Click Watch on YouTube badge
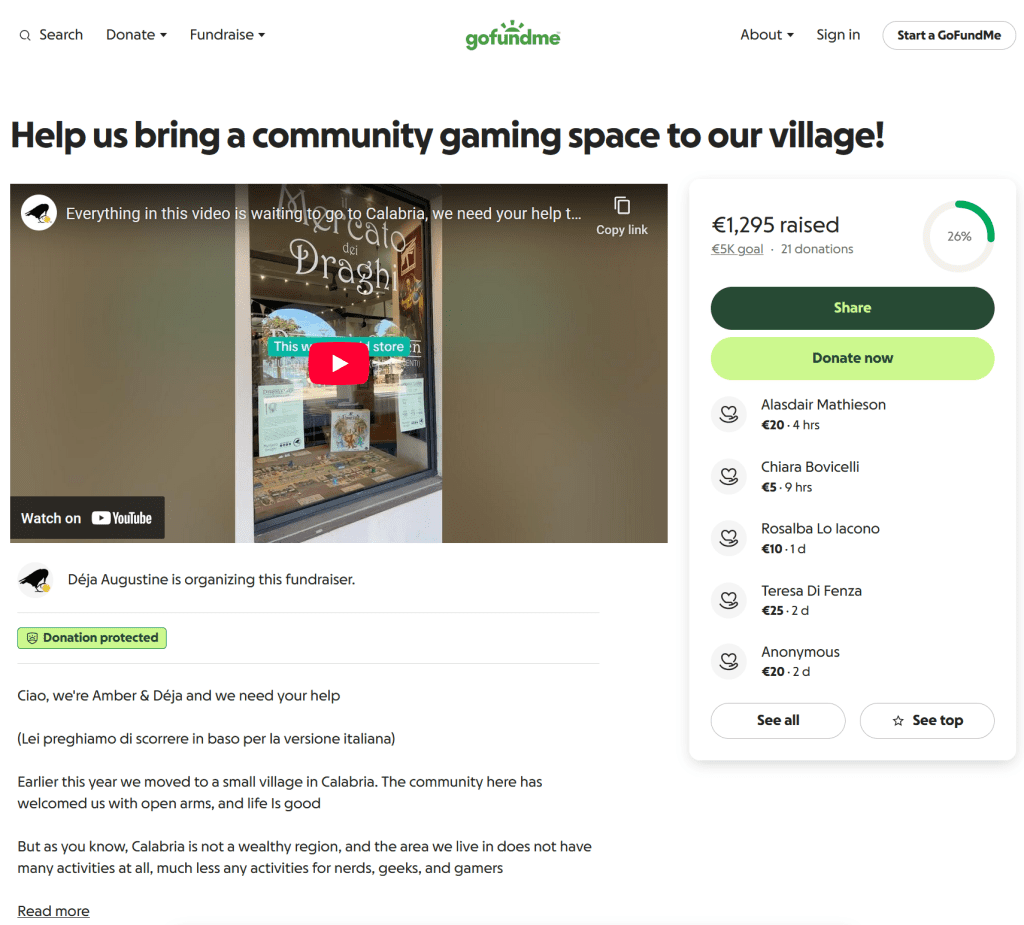The width and height of the screenshot is (1024, 925). tap(87, 518)
